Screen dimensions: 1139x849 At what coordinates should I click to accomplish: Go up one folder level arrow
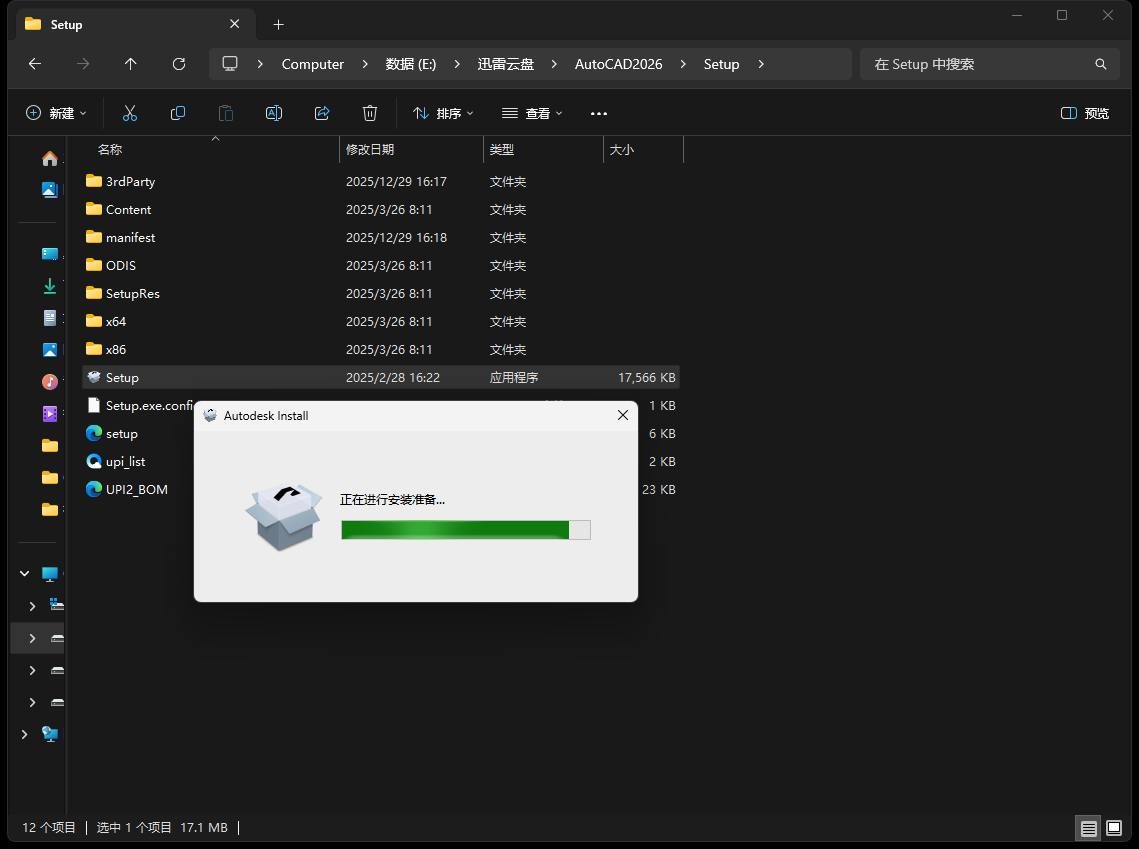131,64
